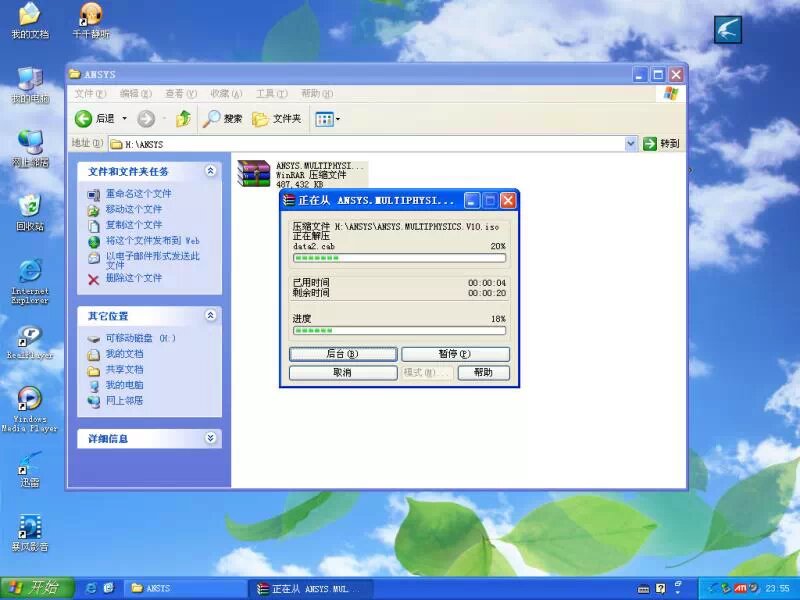
Task: Click the 进度 total progress bar
Action: [399, 331]
